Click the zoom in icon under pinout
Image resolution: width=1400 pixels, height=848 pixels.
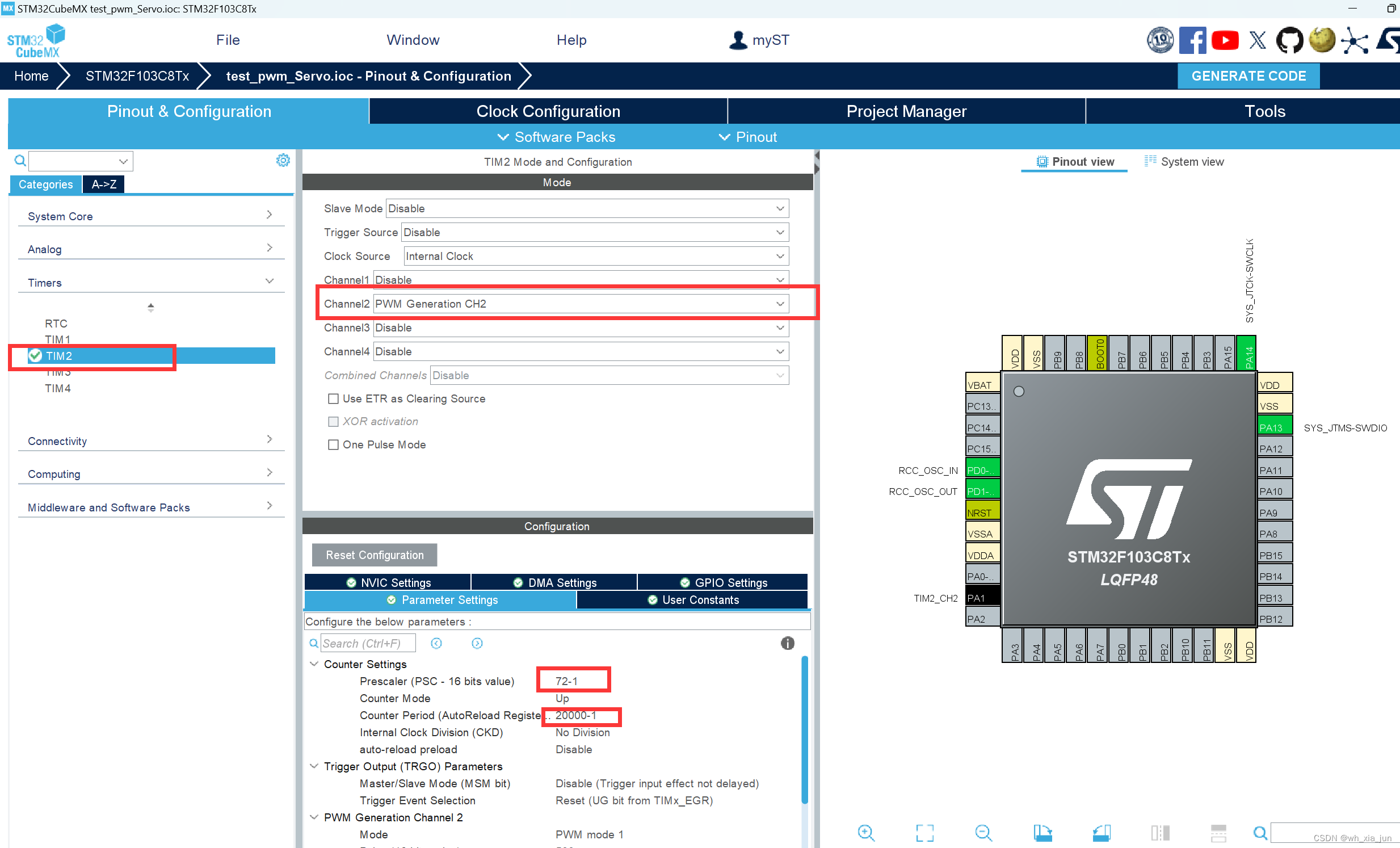coord(865,833)
